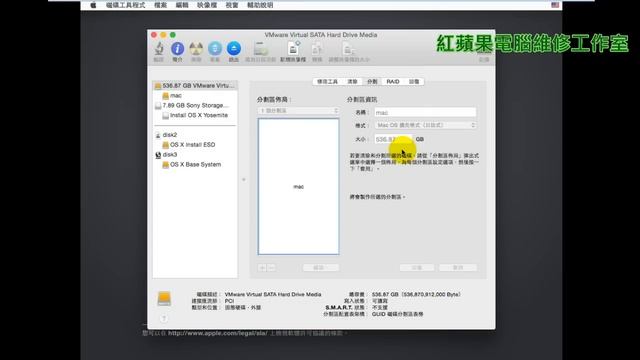
Task: Click the Verify microscope toolbar icon
Action: pyautogui.click(x=159, y=49)
